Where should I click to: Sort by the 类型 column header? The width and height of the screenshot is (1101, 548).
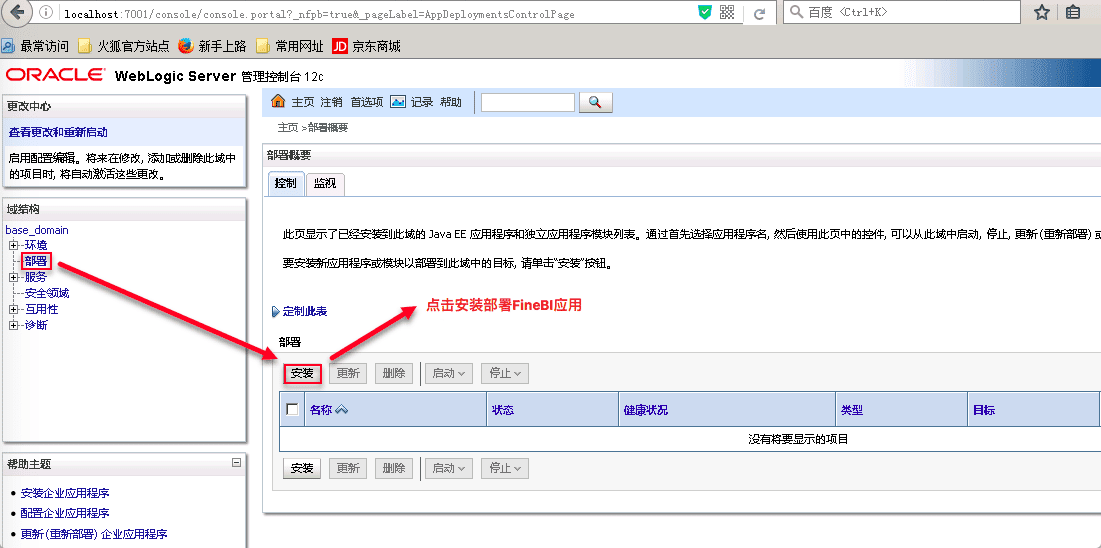[852, 410]
